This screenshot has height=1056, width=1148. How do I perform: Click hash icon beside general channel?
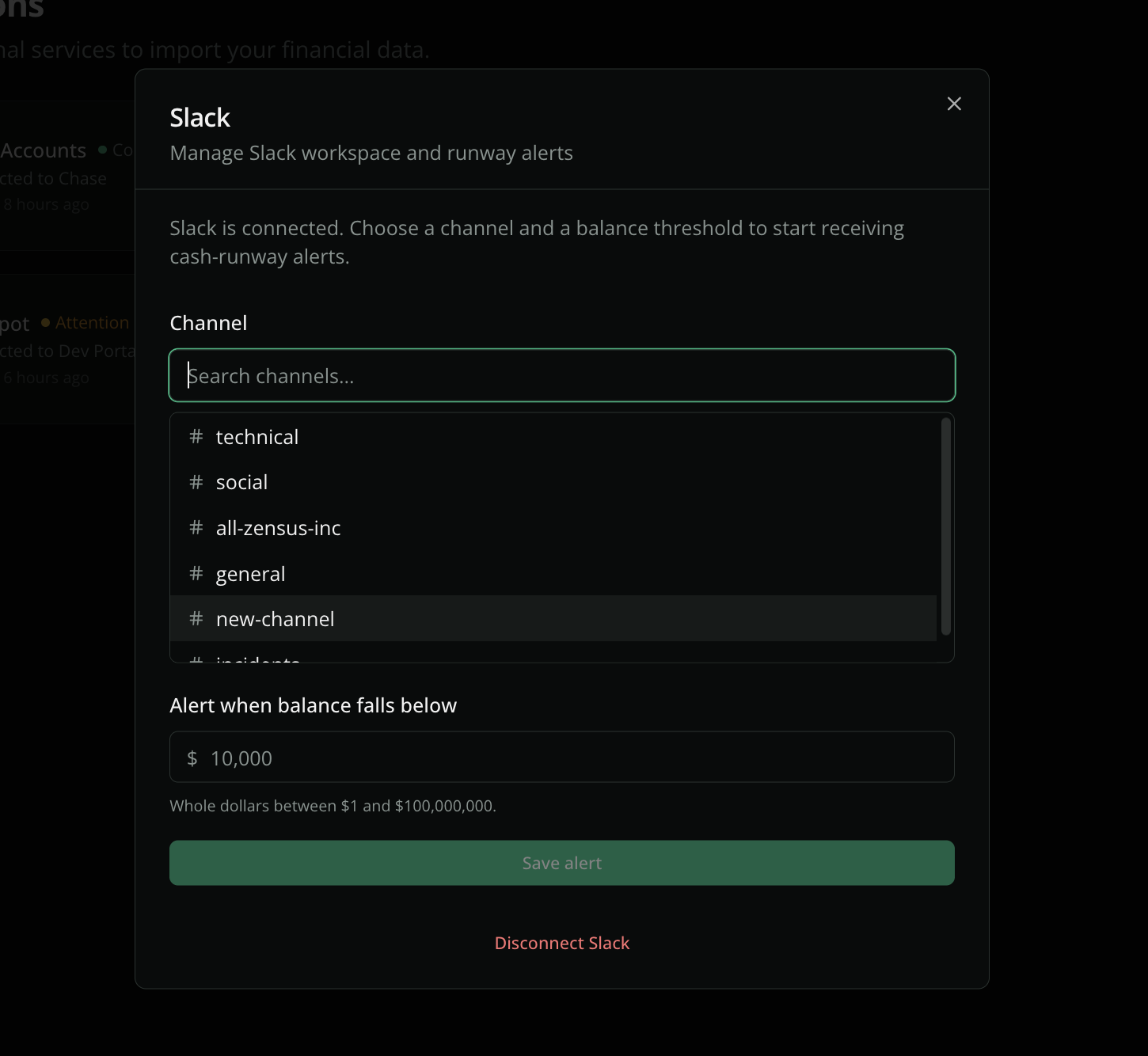(x=196, y=573)
